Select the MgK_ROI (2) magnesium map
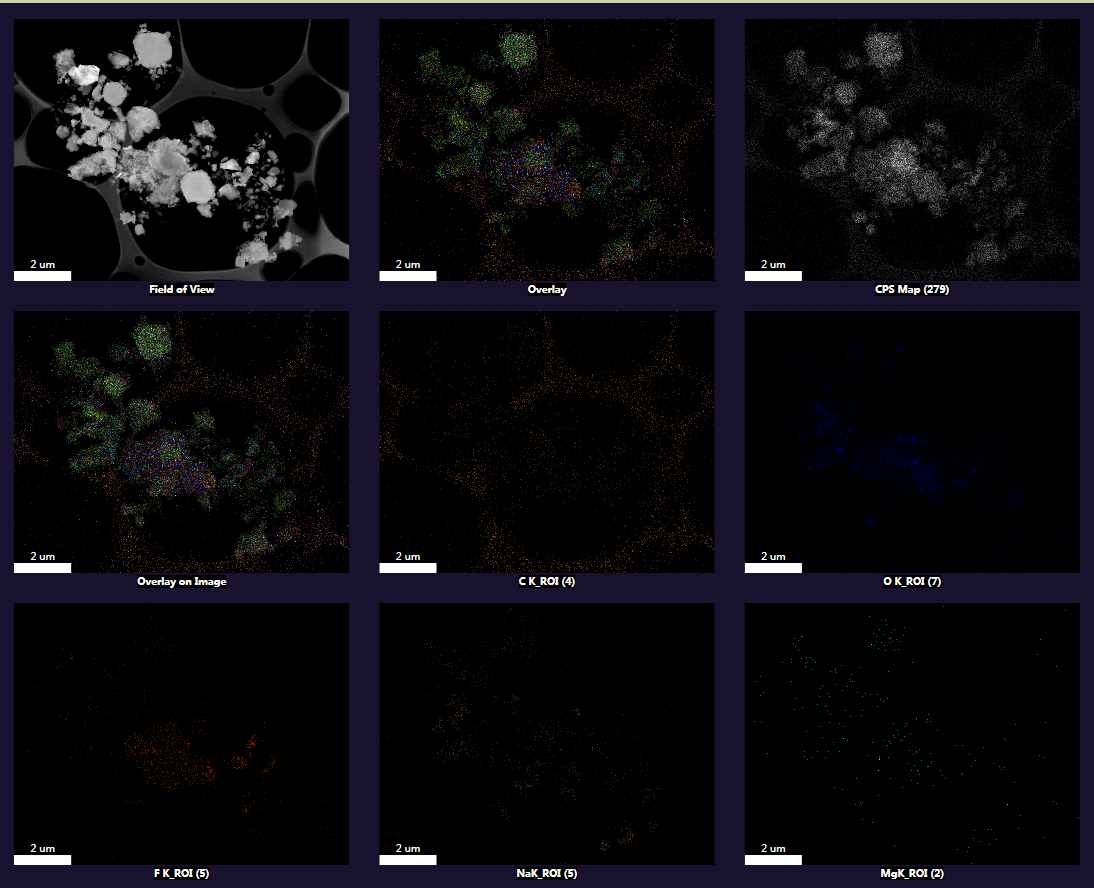 pyautogui.click(x=912, y=734)
